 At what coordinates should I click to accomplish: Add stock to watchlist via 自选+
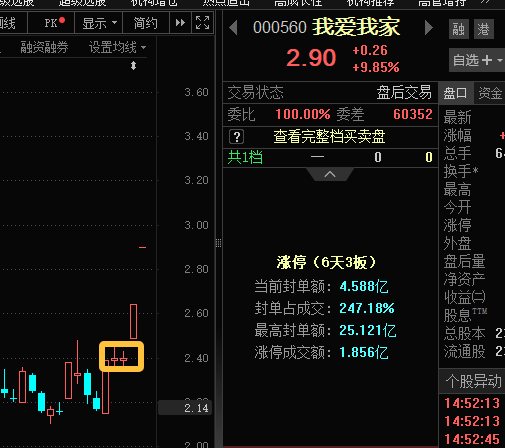pos(472,60)
